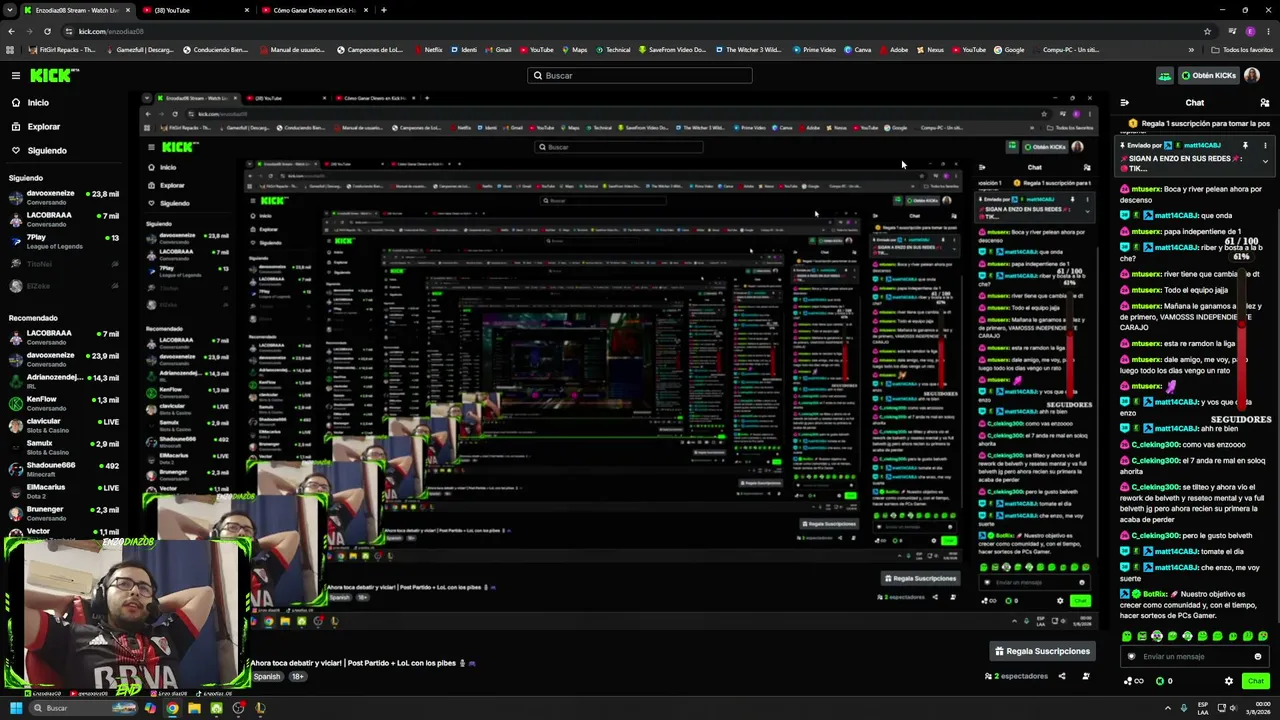Open Explorar in the sidebar
The width and height of the screenshot is (1280, 720).
pyautogui.click(x=44, y=127)
